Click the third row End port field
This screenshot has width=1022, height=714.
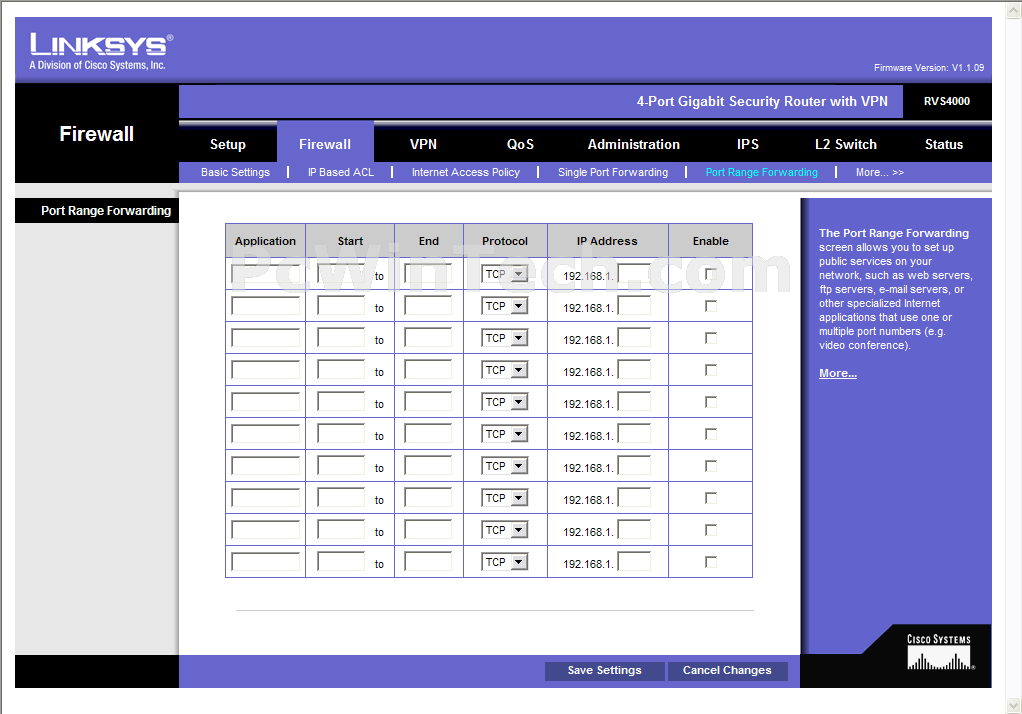pos(428,338)
